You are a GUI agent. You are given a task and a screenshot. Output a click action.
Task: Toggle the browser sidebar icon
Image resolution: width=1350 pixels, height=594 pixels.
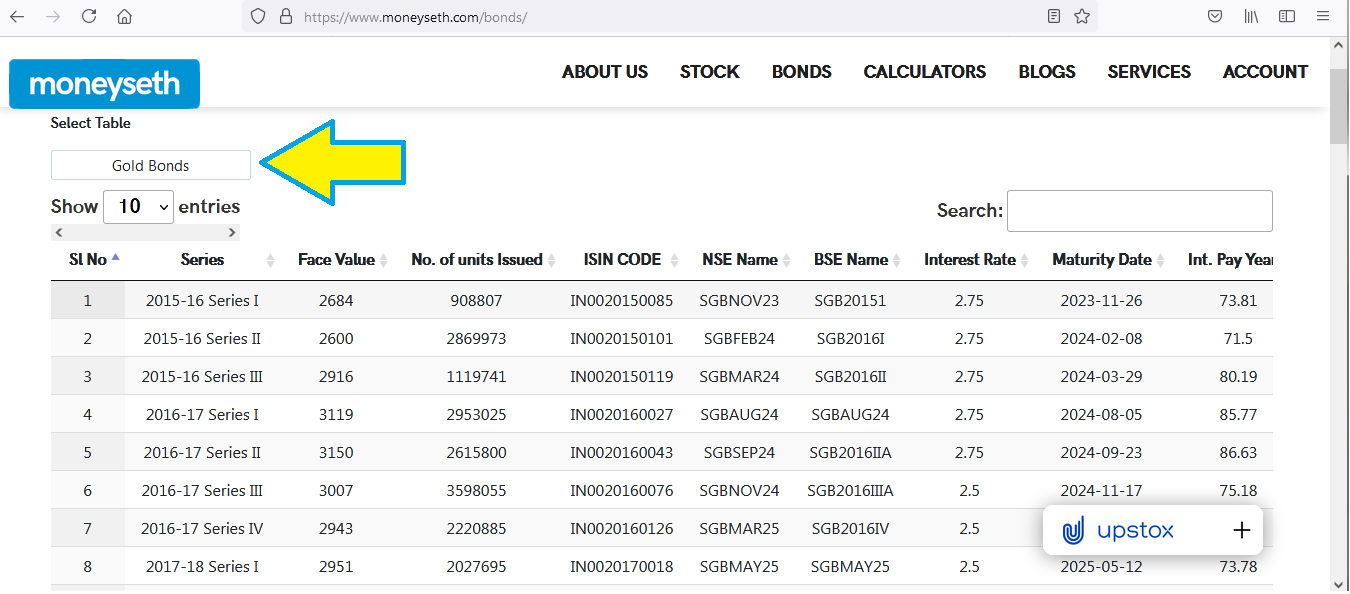click(x=1287, y=16)
